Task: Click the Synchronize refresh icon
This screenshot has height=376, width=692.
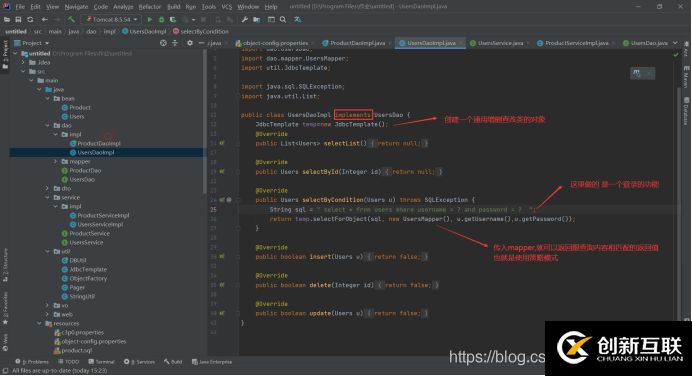Action: tap(30, 19)
